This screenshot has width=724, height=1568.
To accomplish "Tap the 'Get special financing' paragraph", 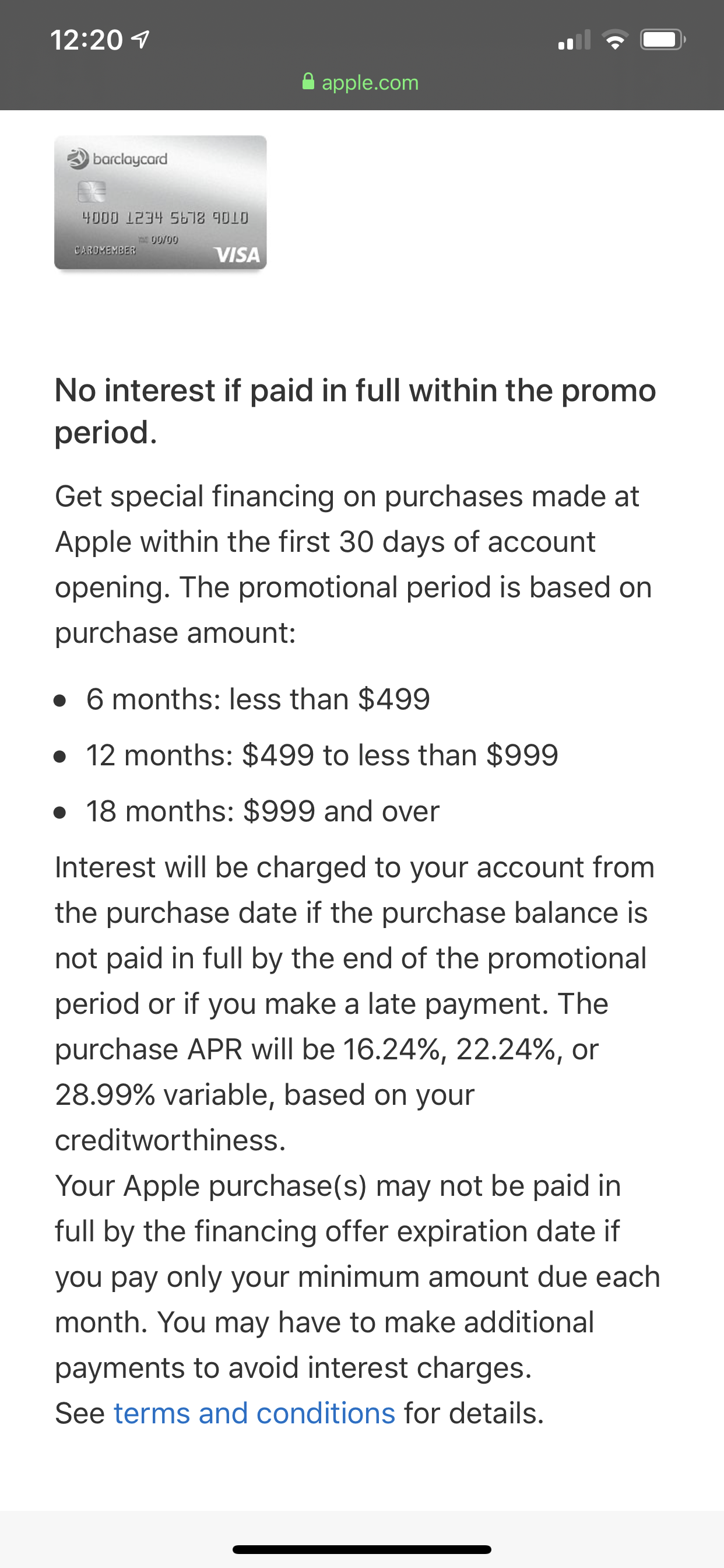I will tap(353, 564).
